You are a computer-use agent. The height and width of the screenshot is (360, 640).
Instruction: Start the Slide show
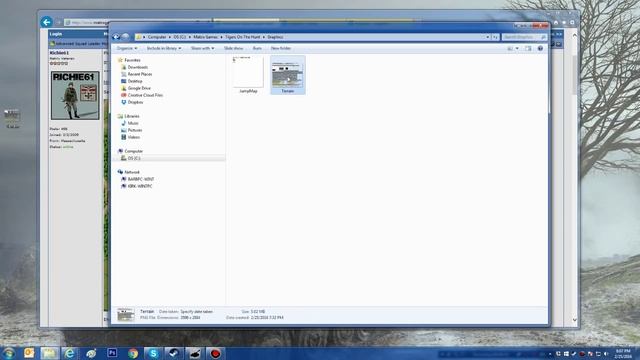233,48
